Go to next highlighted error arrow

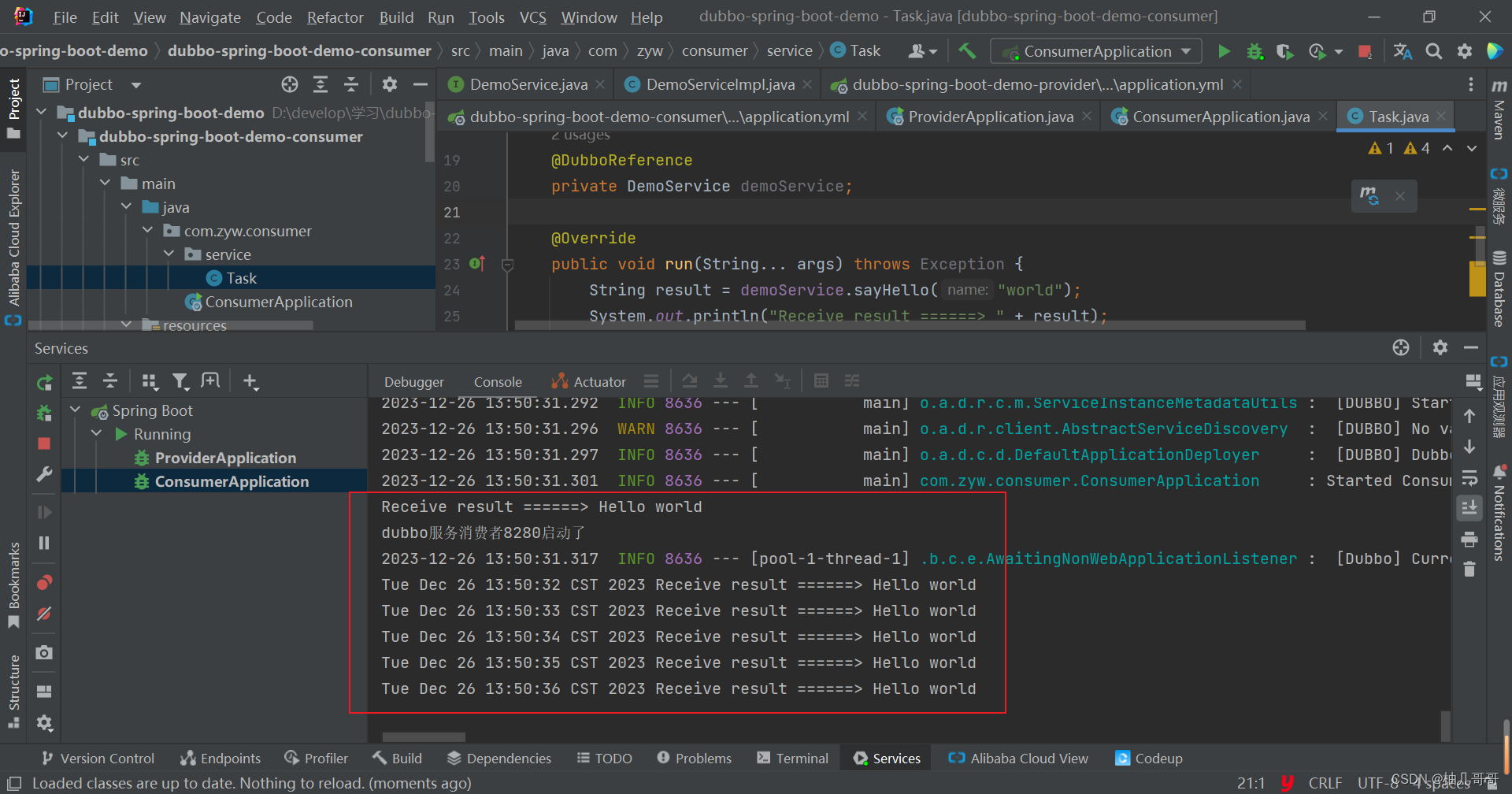[1472, 148]
